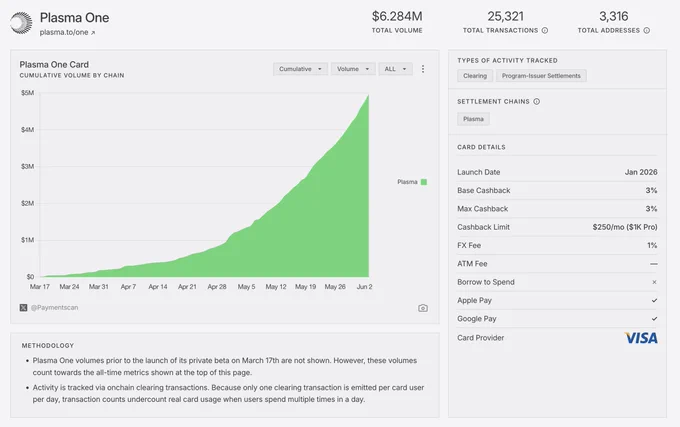
Task: Click the Max Cashback row label
Action: point(482,209)
